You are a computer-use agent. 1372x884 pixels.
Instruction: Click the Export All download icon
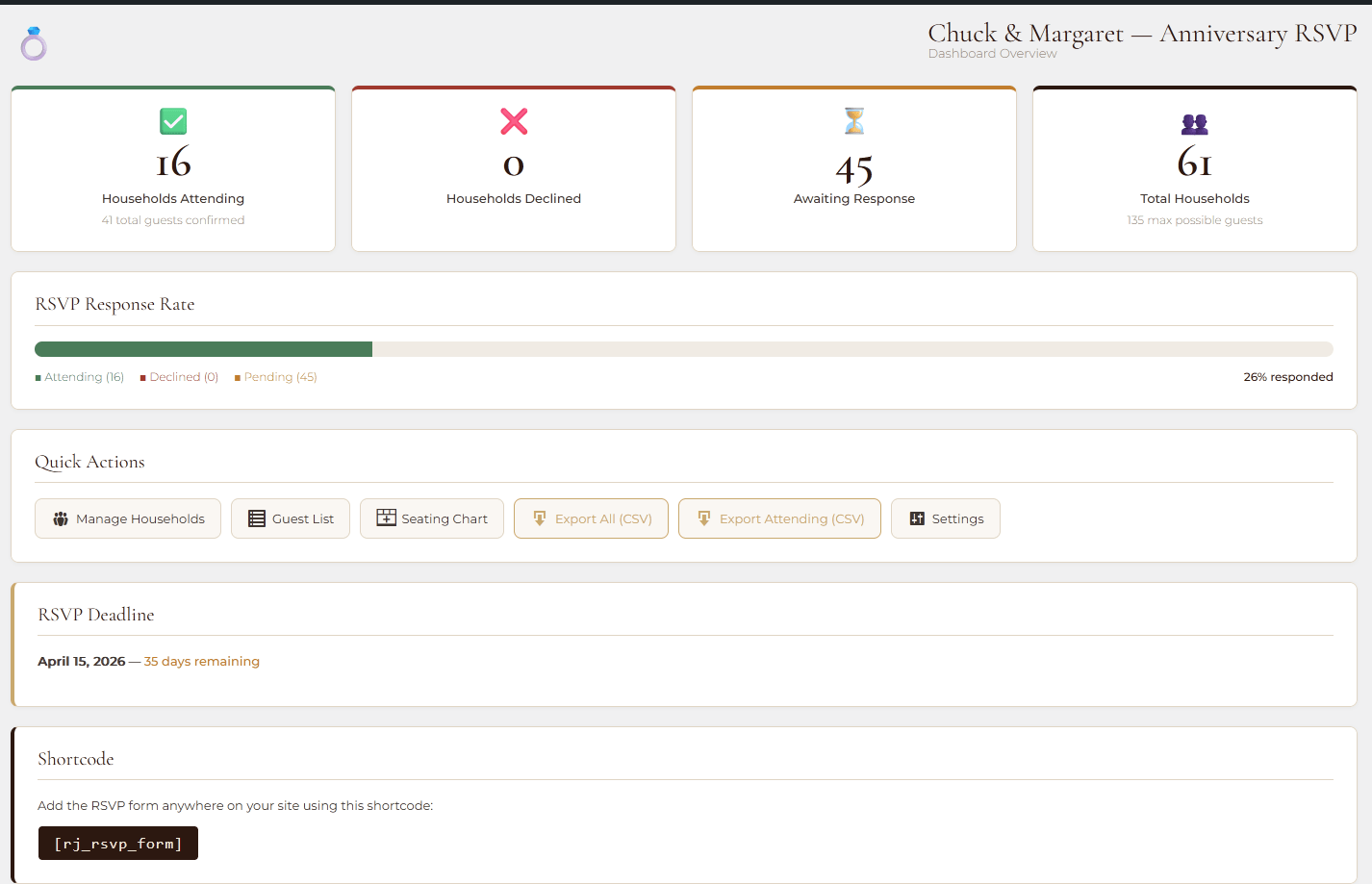tap(540, 518)
